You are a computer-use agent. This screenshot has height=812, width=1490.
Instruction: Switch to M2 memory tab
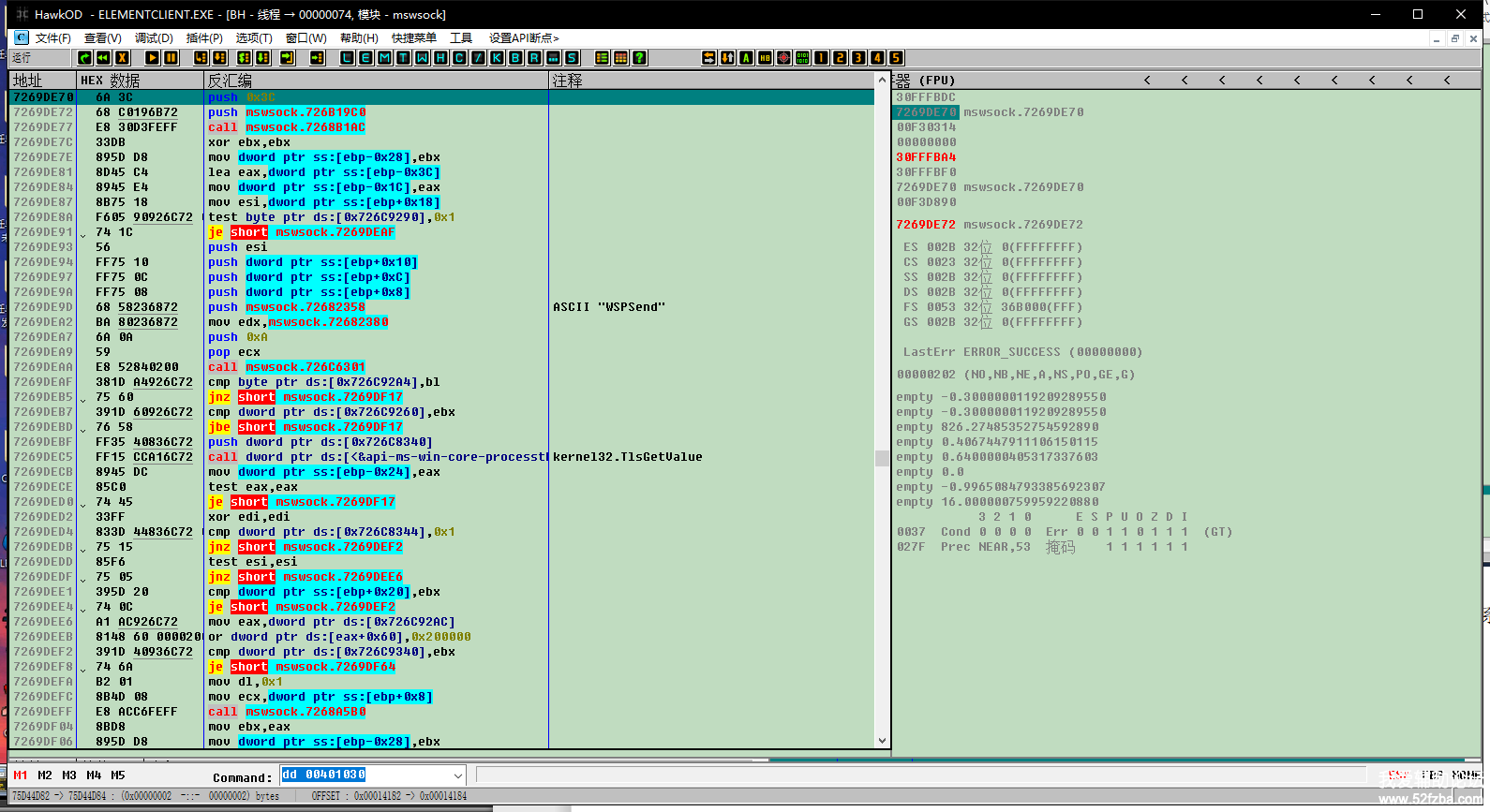pos(45,775)
